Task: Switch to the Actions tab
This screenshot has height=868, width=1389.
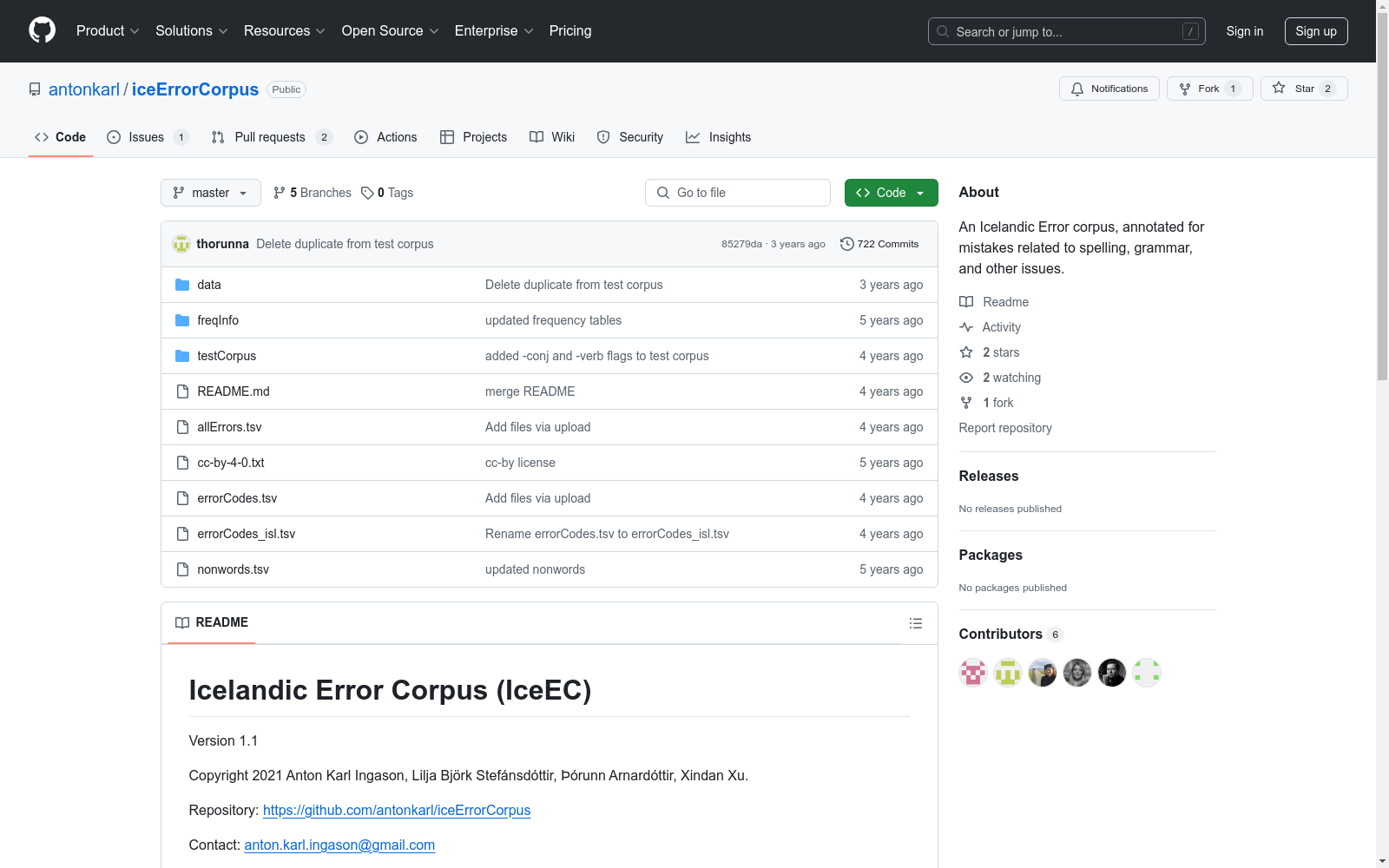Action: [385, 137]
